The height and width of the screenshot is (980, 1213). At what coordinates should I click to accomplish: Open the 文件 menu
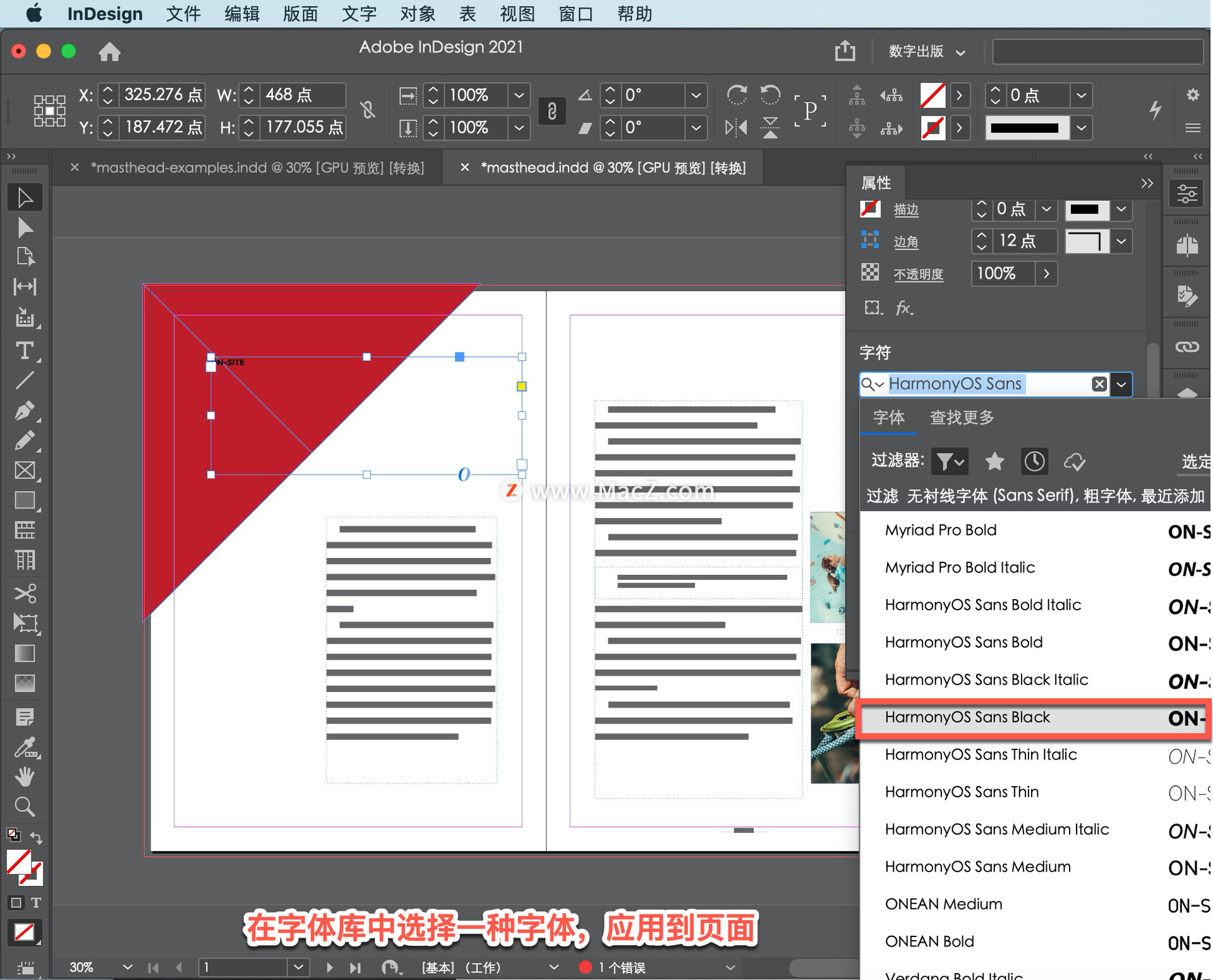183,13
